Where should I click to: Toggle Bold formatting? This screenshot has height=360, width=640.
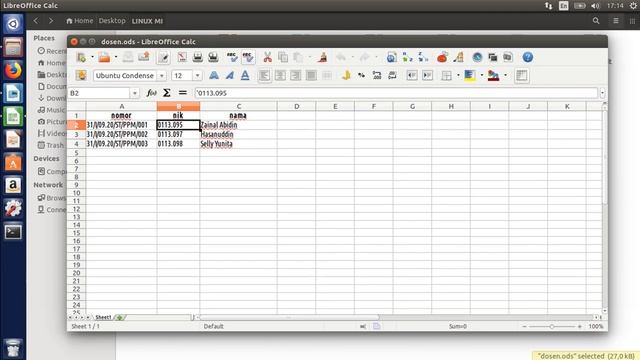point(213,76)
